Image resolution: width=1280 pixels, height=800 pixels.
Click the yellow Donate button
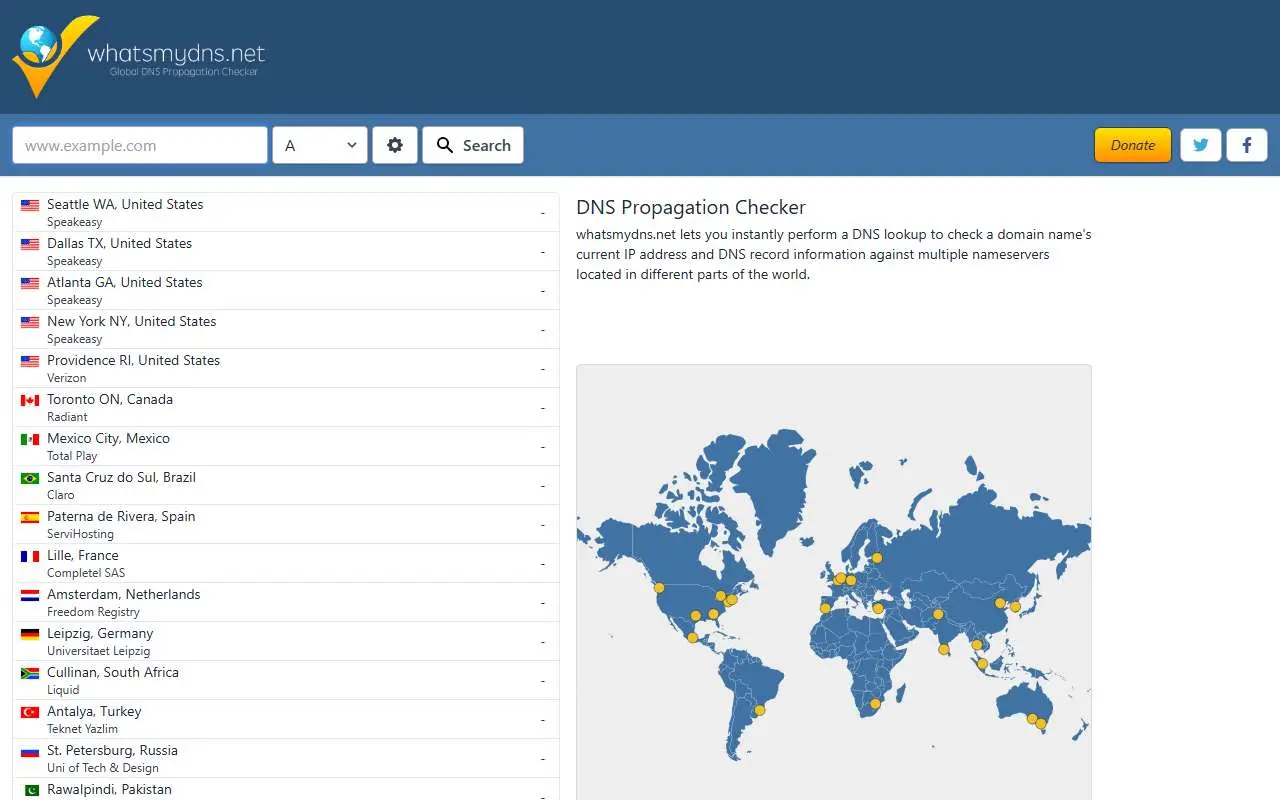point(1133,145)
